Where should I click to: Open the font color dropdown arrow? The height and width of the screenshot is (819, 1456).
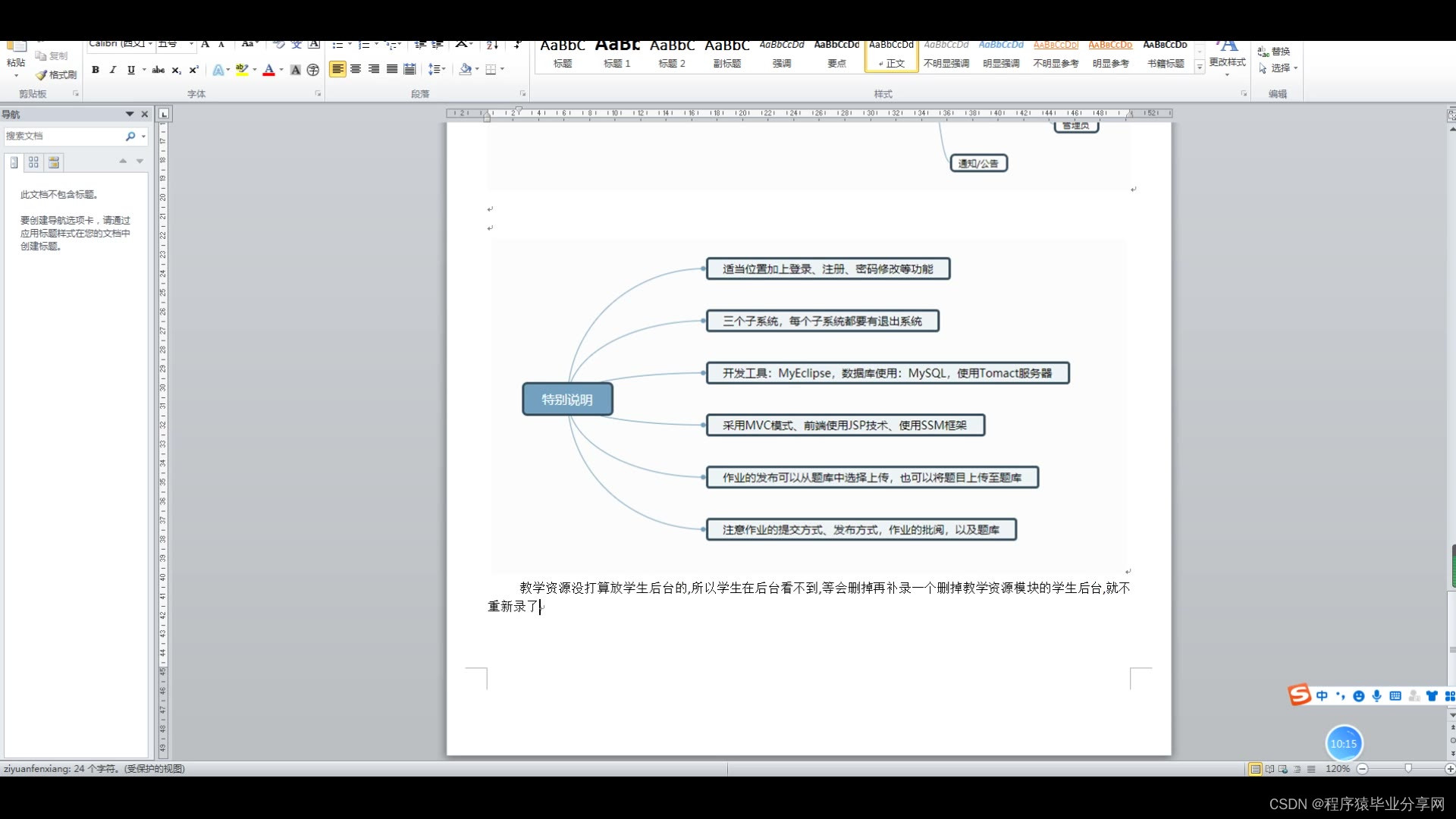[281, 70]
